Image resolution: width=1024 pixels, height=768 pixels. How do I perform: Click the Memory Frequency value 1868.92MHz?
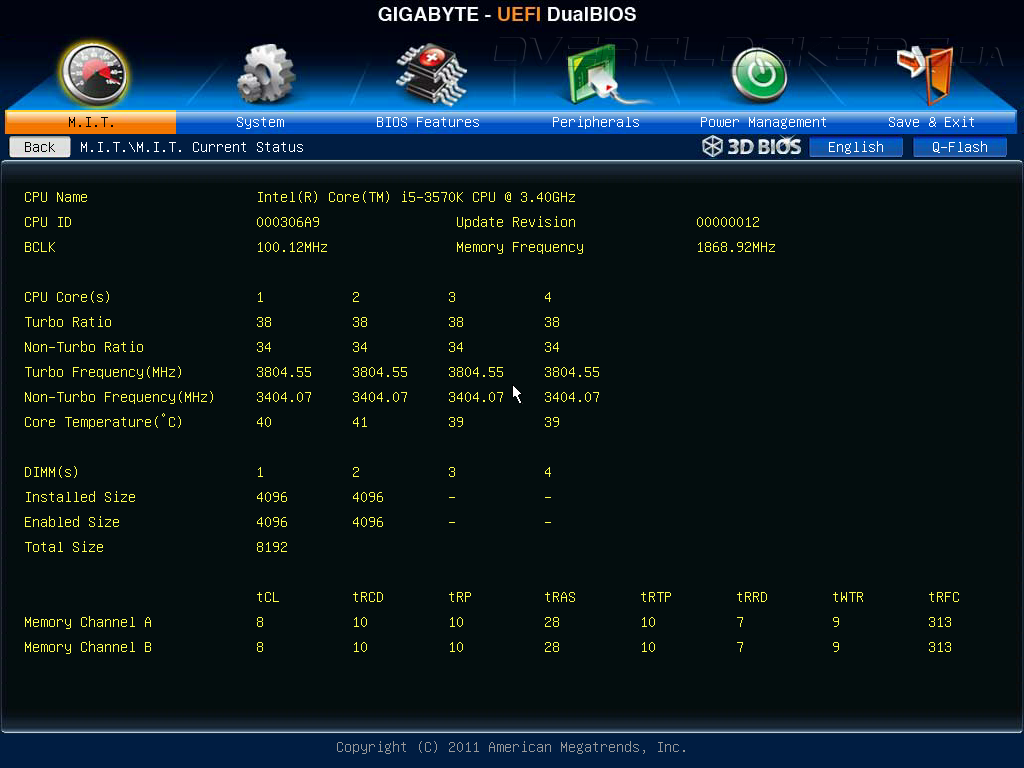736,248
